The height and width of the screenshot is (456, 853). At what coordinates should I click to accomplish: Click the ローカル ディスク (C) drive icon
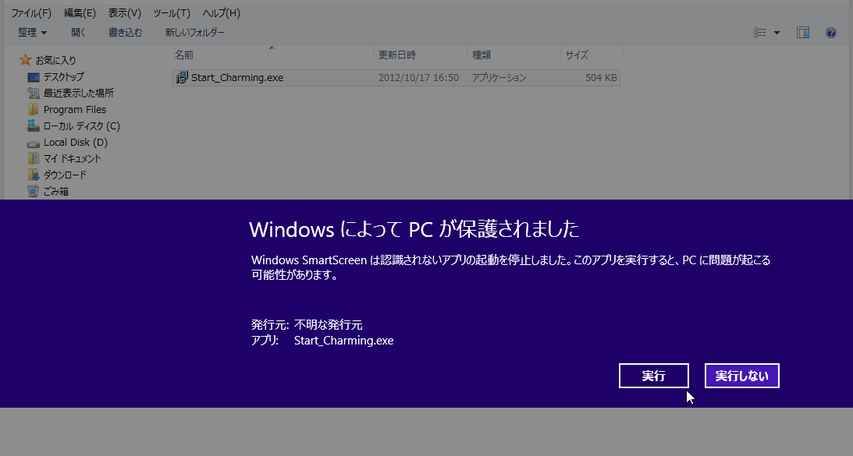33,126
